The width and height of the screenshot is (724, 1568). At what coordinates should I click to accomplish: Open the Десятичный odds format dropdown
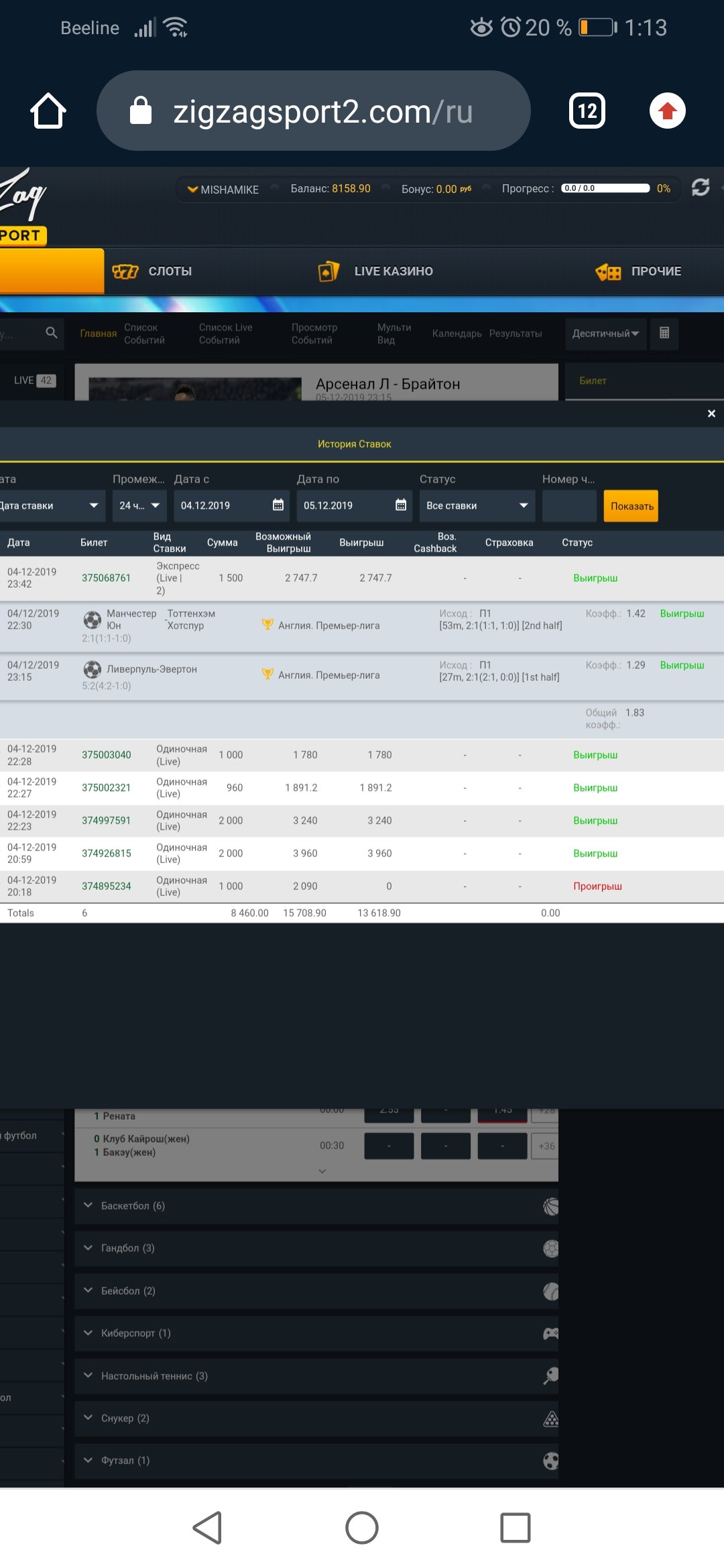tap(605, 333)
